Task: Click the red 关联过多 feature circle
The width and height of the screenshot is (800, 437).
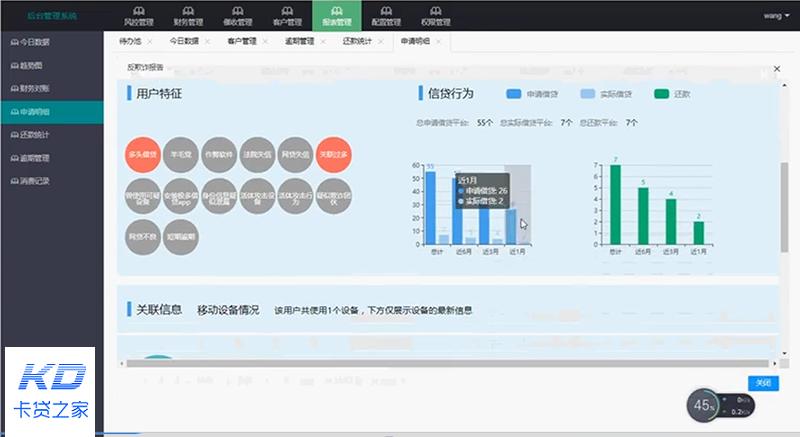Action: pyautogui.click(x=334, y=155)
